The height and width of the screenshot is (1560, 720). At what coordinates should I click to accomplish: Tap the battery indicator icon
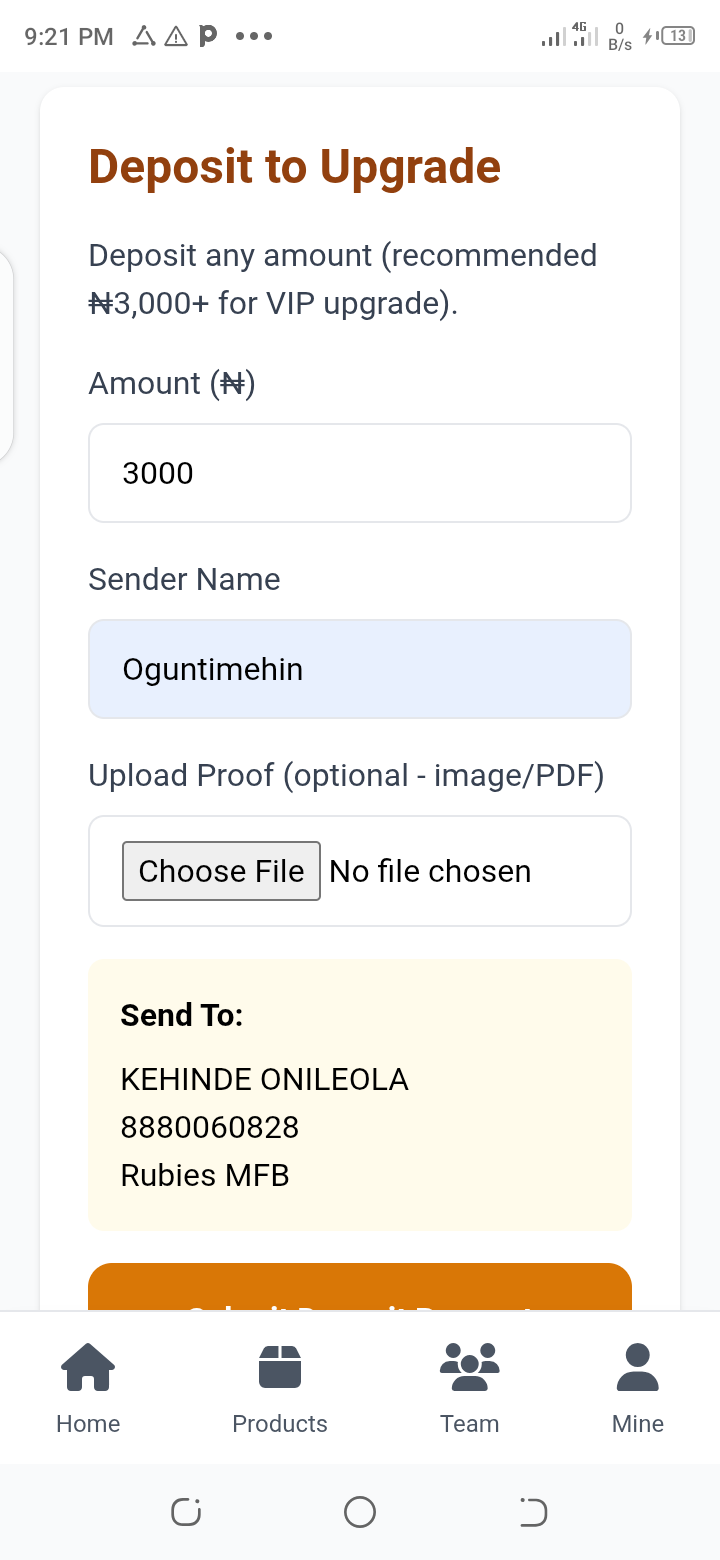point(678,37)
